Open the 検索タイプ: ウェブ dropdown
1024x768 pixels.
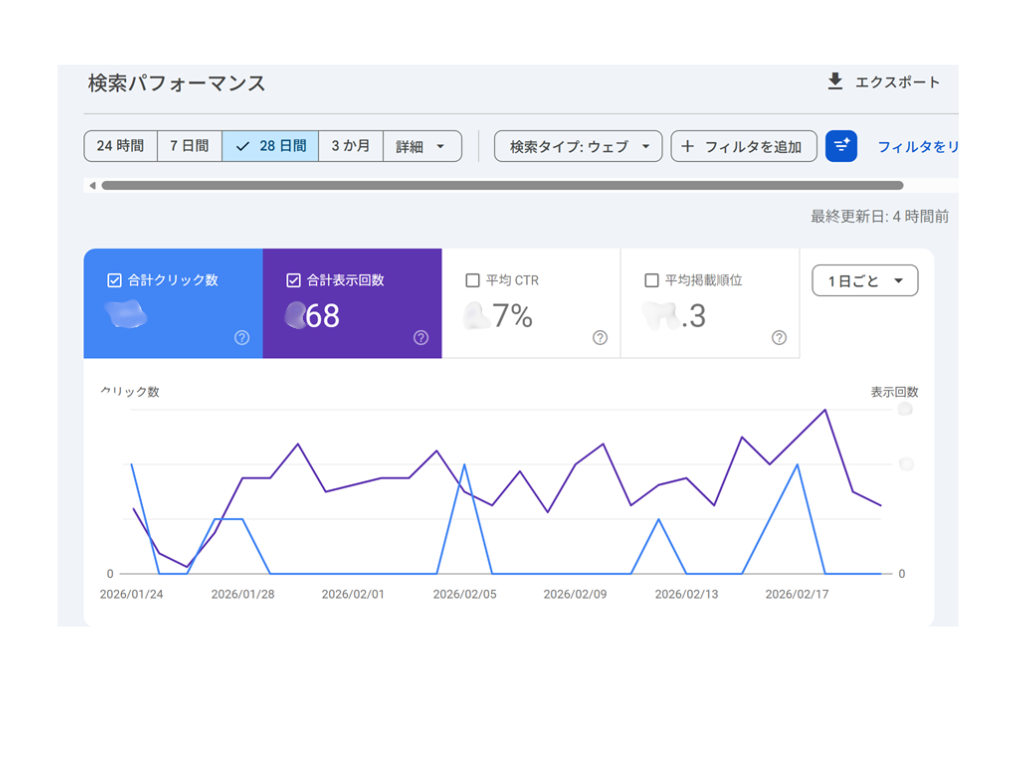coord(578,145)
